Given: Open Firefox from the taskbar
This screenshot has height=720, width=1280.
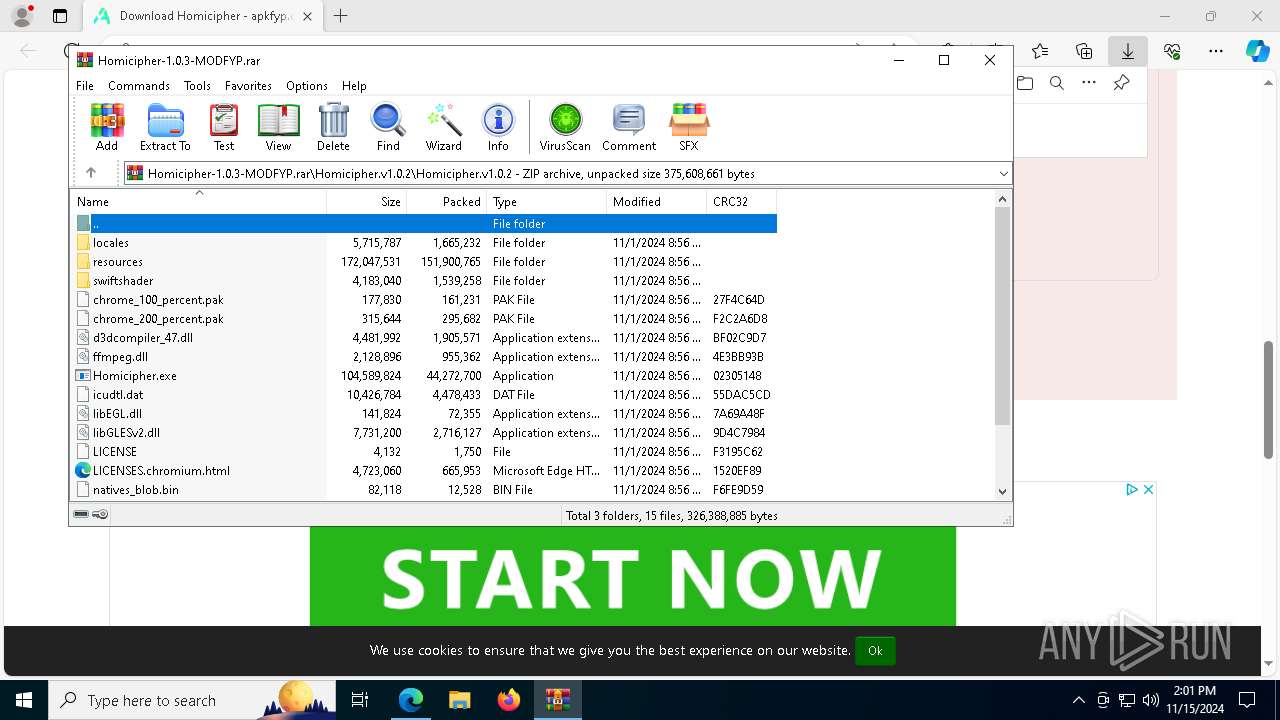Looking at the screenshot, I should tap(509, 700).
